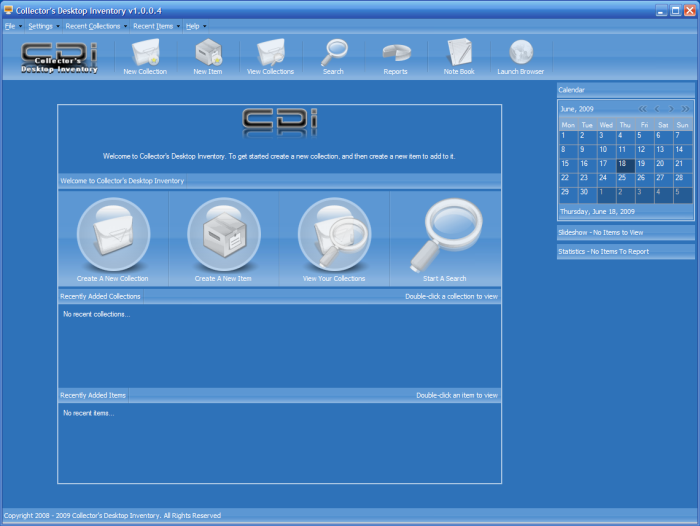Click Double-click a collection to view hint

(x=451, y=296)
